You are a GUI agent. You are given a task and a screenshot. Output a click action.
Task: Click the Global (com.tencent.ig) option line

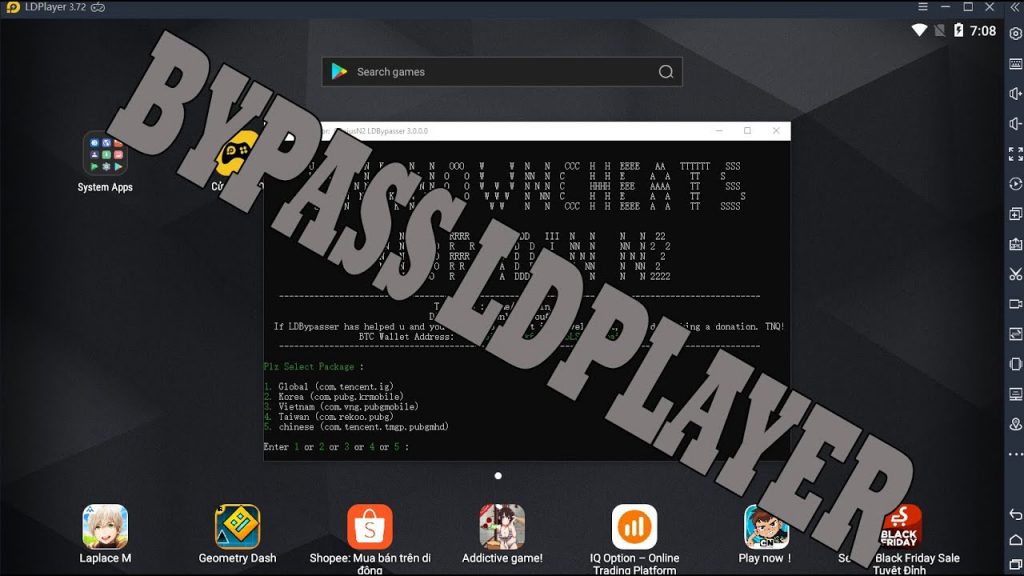pyautogui.click(x=328, y=387)
